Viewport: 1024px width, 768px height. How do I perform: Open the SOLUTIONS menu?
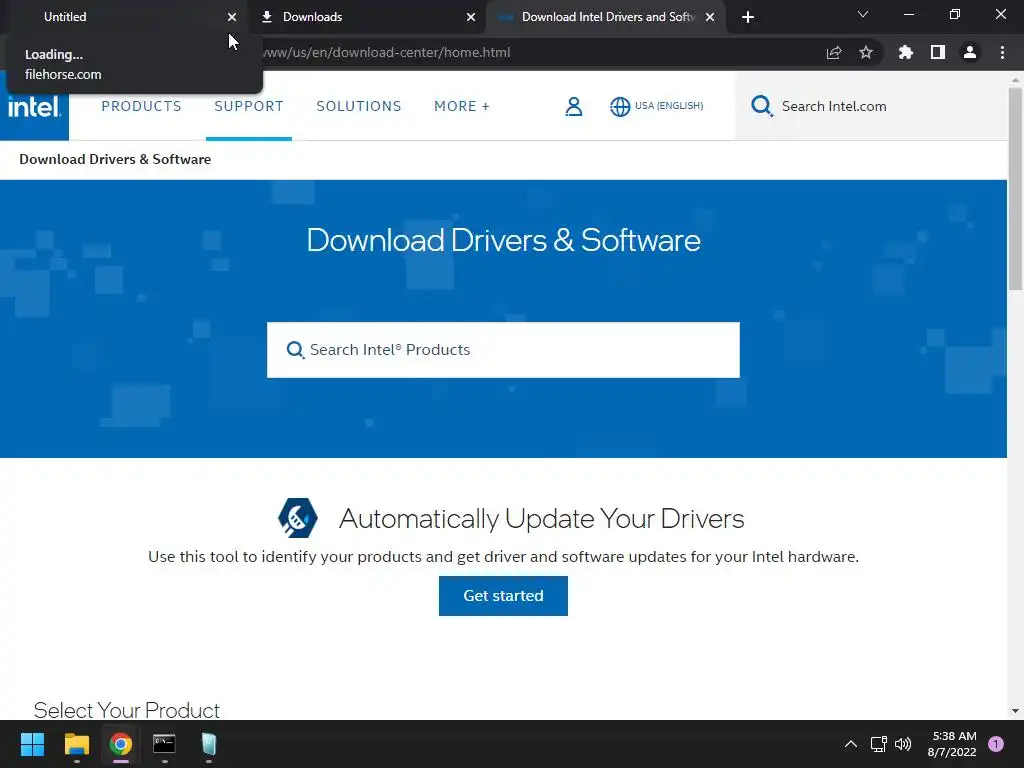point(359,106)
